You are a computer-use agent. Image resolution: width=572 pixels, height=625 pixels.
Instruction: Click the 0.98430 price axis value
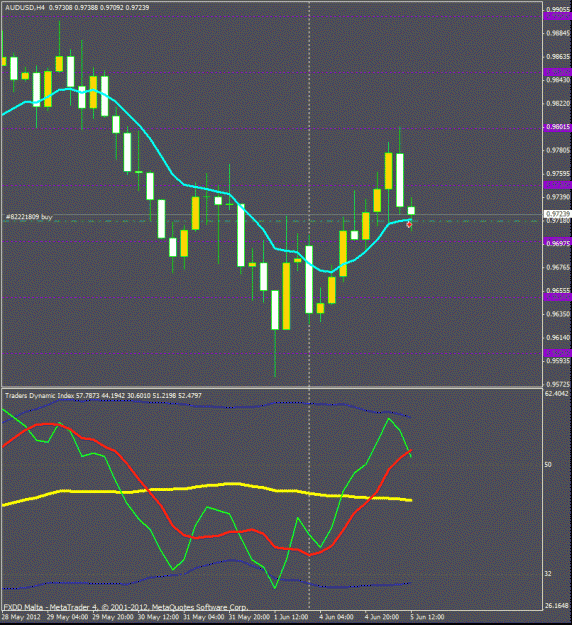(558, 80)
